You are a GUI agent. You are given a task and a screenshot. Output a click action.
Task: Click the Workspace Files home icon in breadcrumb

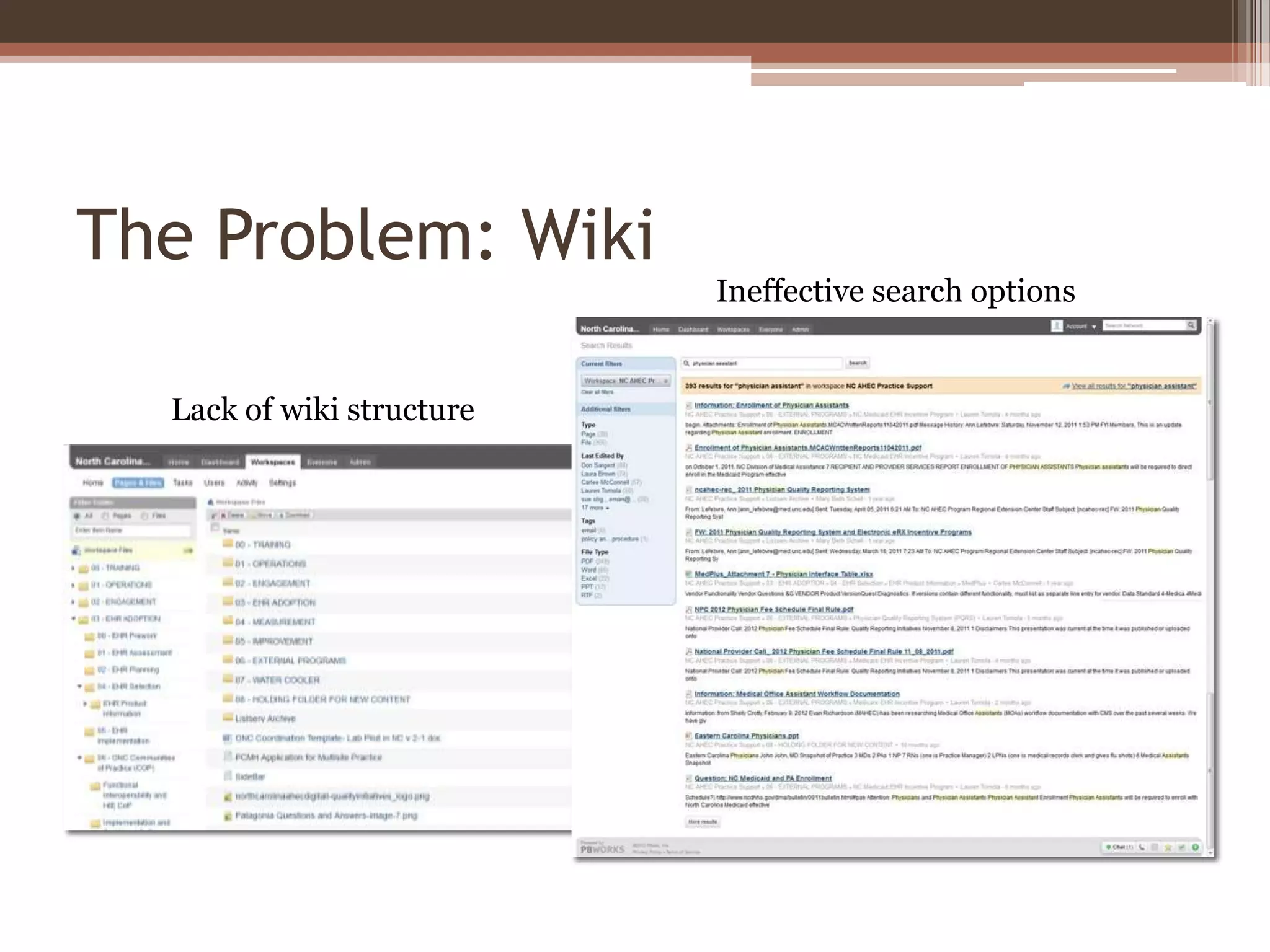point(211,502)
